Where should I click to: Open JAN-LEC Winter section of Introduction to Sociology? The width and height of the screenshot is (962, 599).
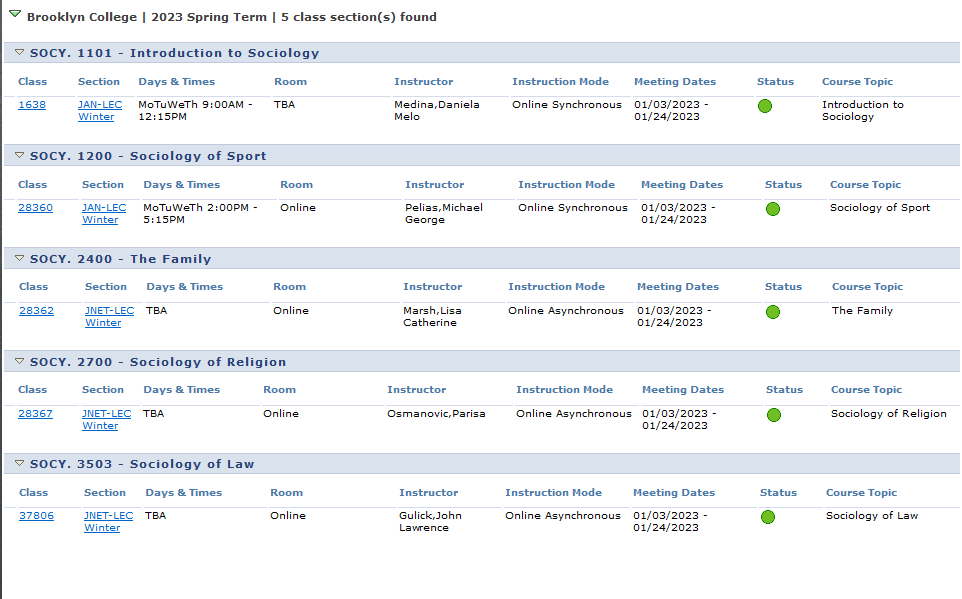coord(100,111)
